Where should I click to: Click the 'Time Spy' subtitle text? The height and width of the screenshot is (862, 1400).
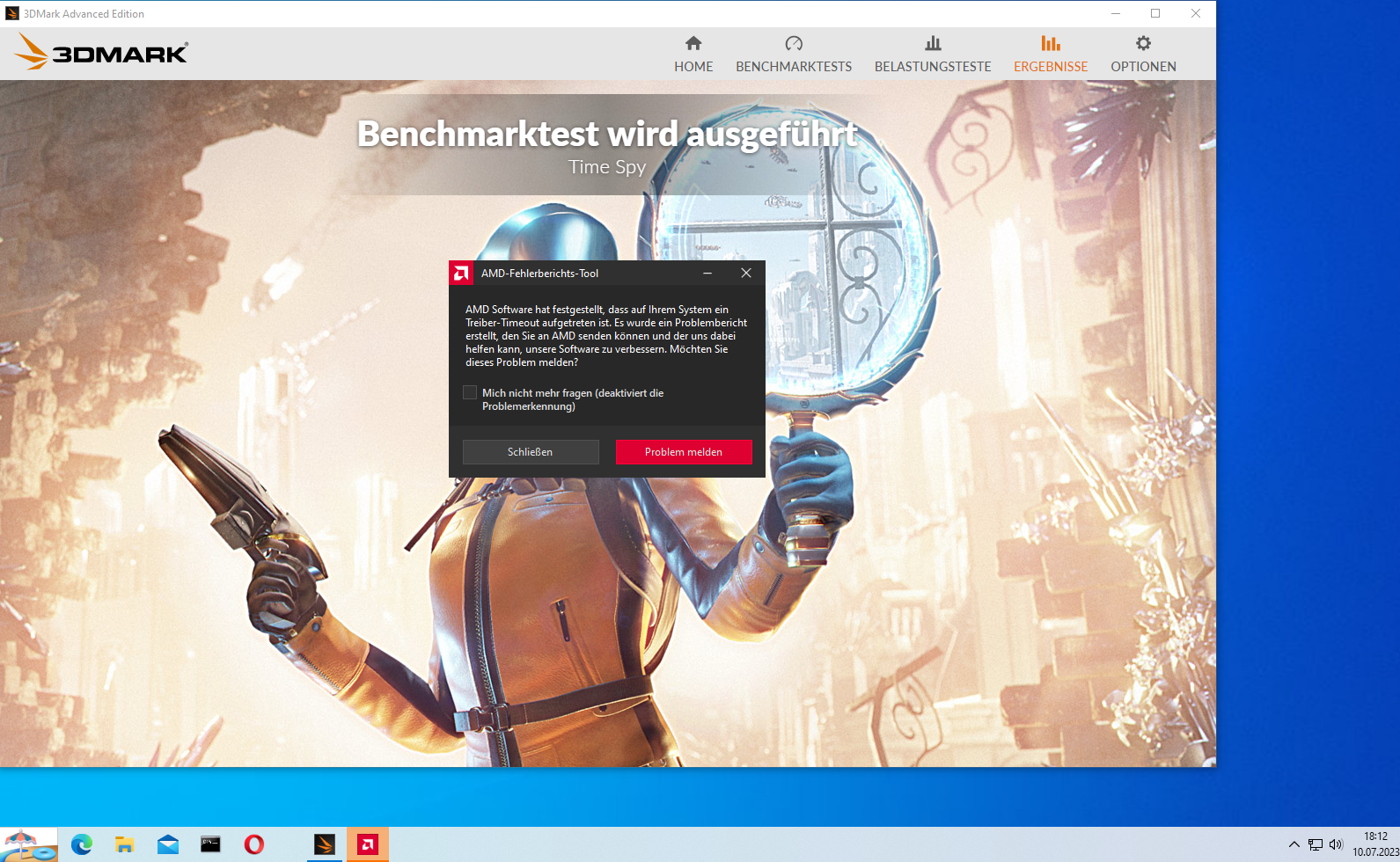click(x=607, y=167)
